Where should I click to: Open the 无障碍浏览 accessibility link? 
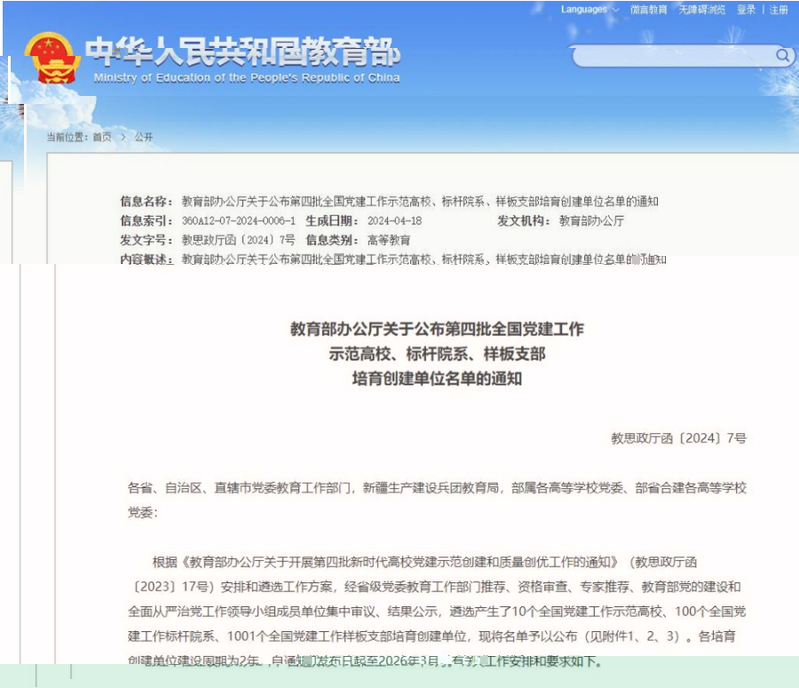702,10
